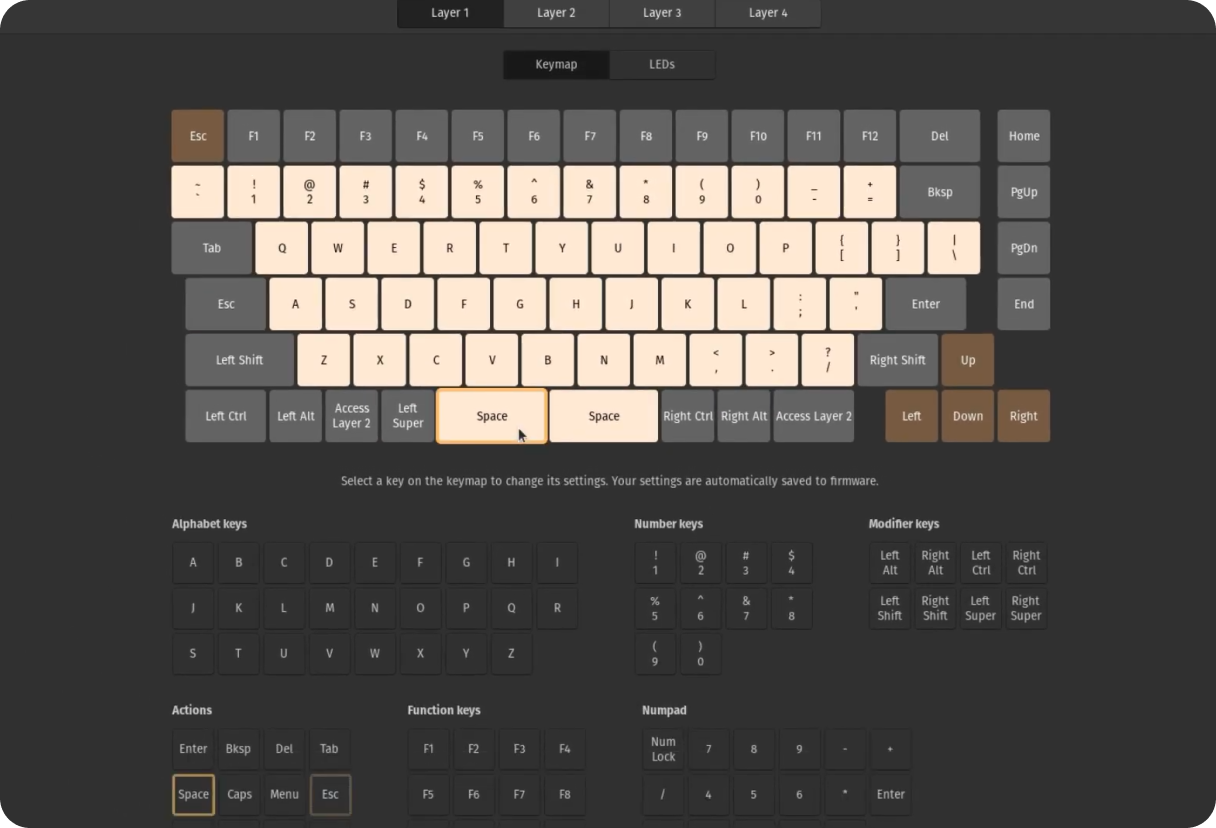Switch to the LEDs view tab
Screen dimensions: 1216x828
point(662,64)
